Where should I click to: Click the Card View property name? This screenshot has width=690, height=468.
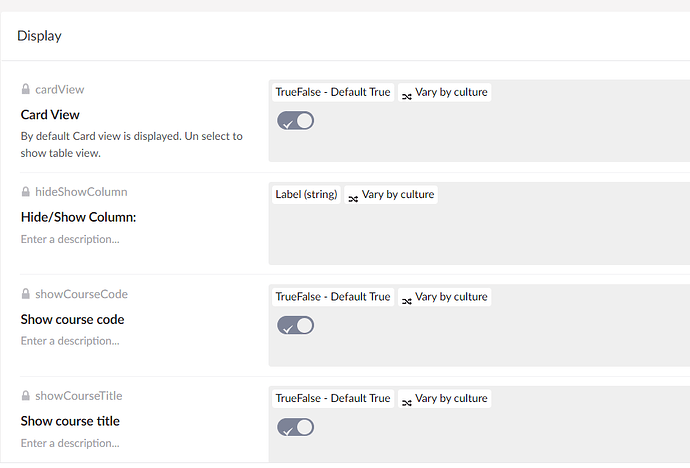tap(50, 115)
